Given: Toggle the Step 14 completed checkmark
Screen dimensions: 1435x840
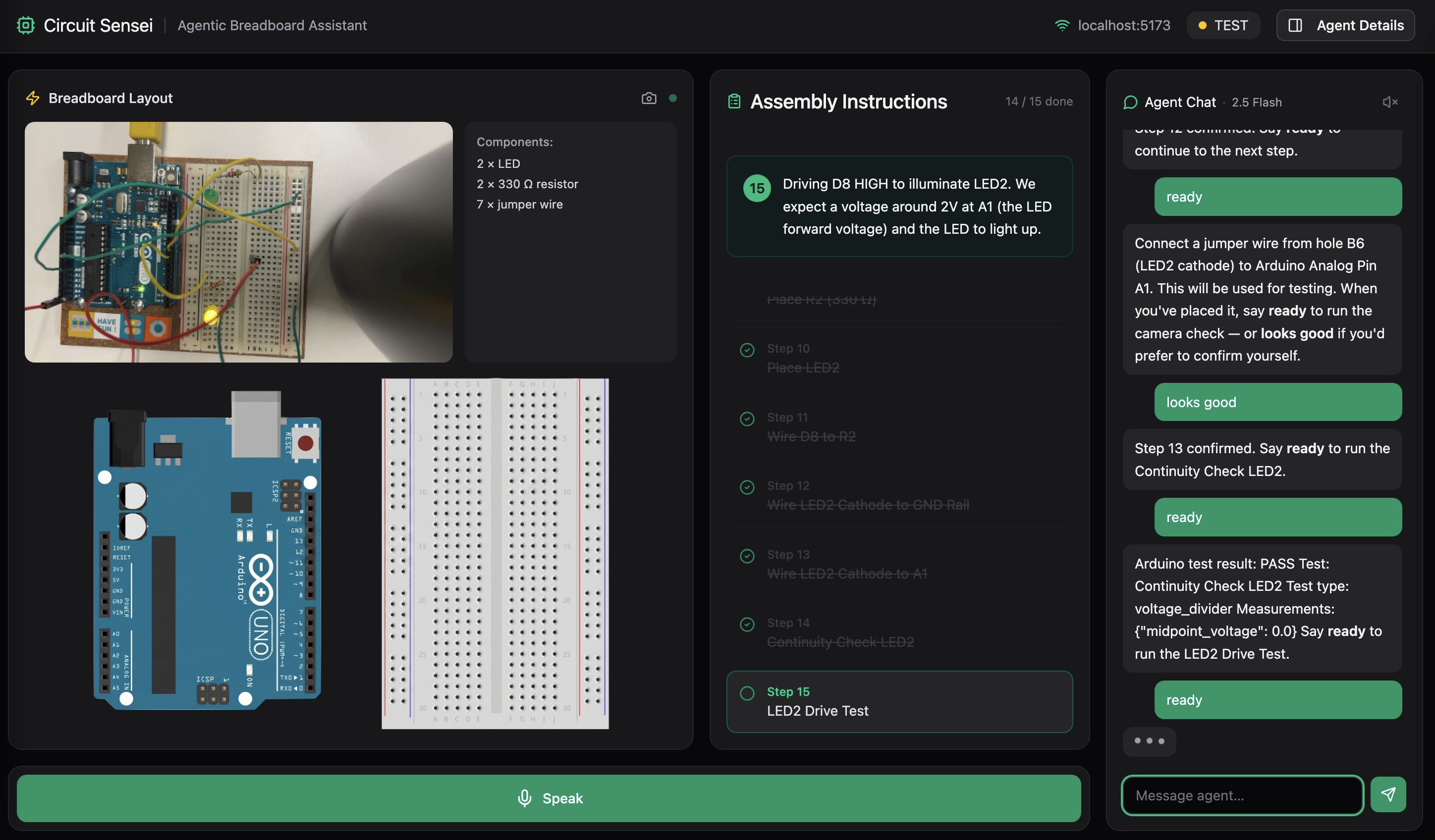Looking at the screenshot, I should (x=747, y=625).
